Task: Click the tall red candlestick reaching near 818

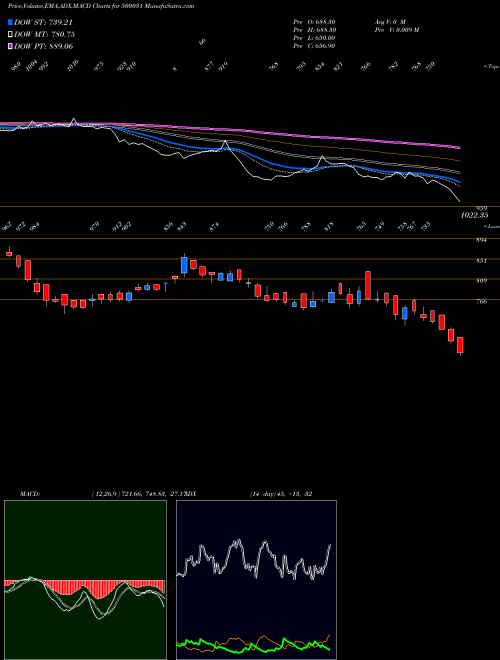Action: coord(367,285)
